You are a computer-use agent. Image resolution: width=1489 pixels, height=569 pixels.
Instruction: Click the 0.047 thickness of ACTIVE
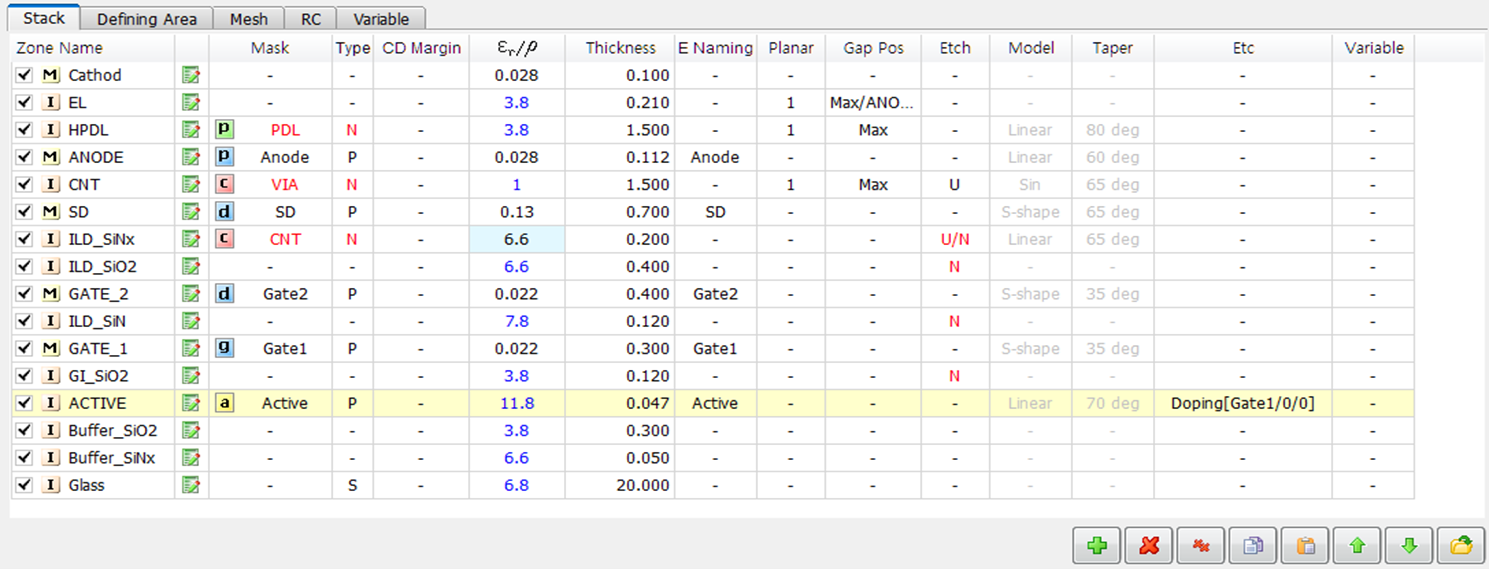(x=620, y=403)
